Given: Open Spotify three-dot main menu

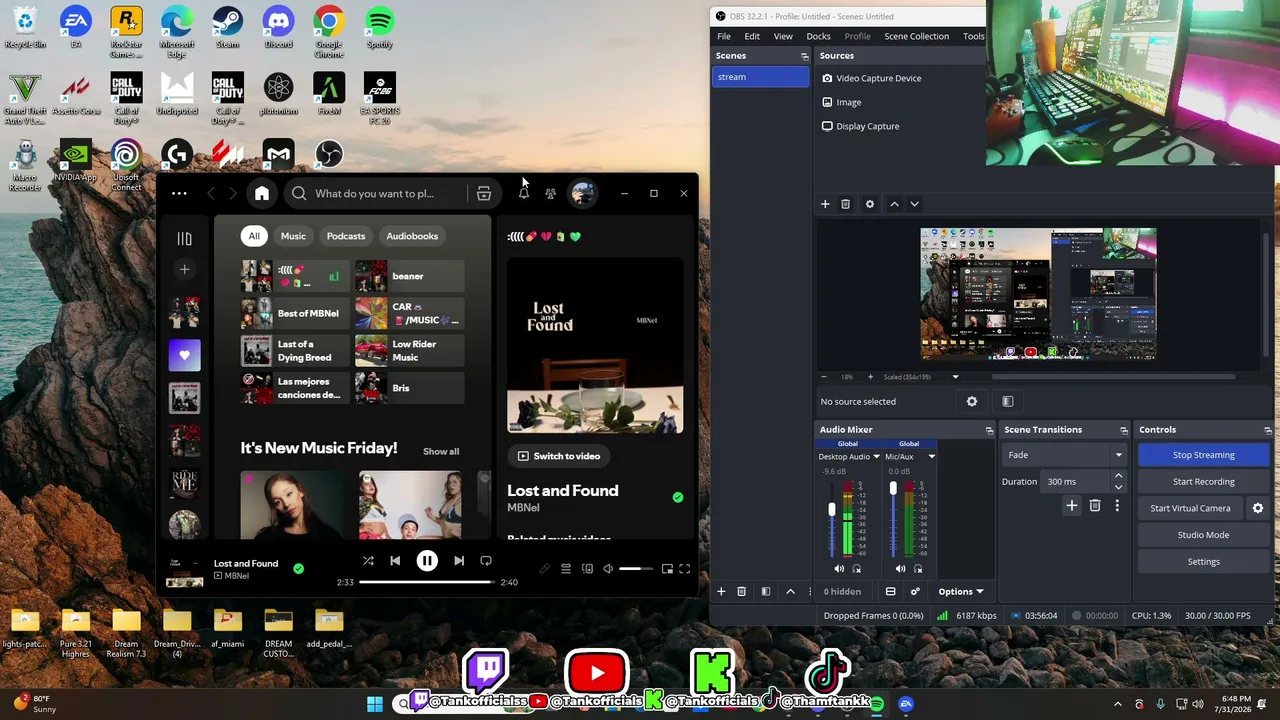Looking at the screenshot, I should 179,193.
